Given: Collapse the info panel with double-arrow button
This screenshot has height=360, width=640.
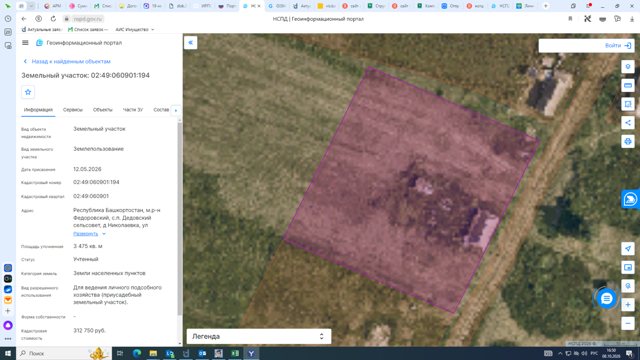Looking at the screenshot, I should [191, 42].
